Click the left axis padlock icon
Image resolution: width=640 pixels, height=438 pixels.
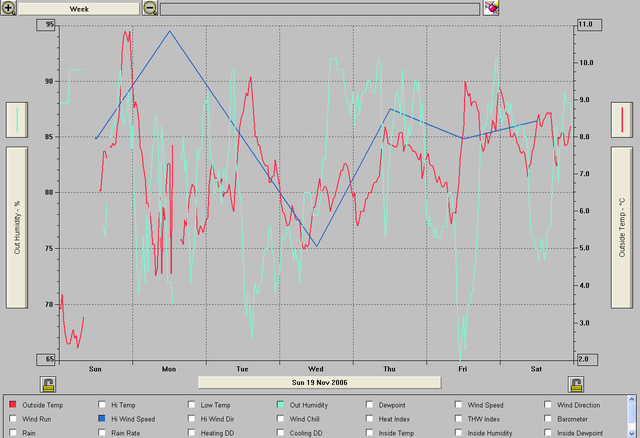click(x=48, y=384)
